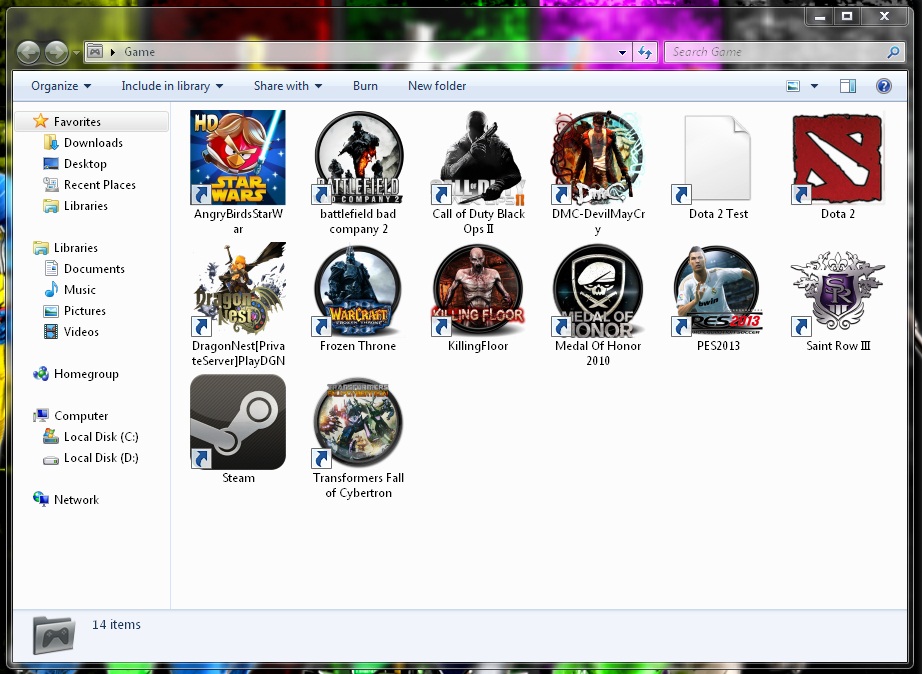The width and height of the screenshot is (922, 674).
Task: Click the arrow before Game in address bar
Action: pyautogui.click(x=112, y=52)
